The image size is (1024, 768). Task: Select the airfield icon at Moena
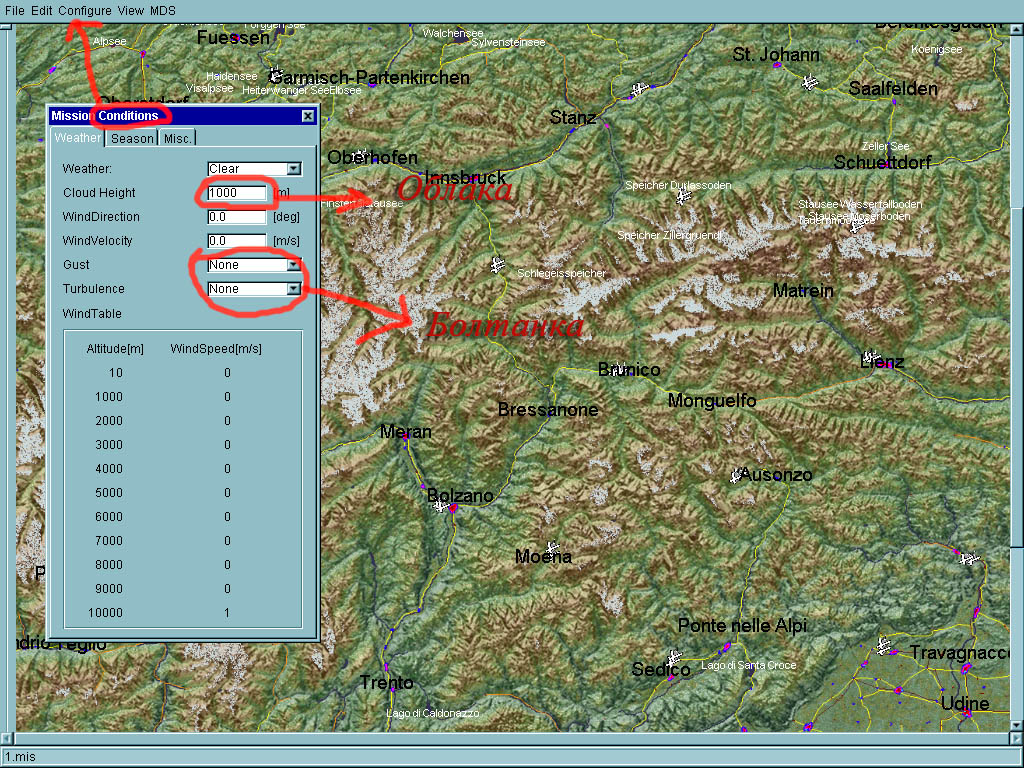point(552,547)
